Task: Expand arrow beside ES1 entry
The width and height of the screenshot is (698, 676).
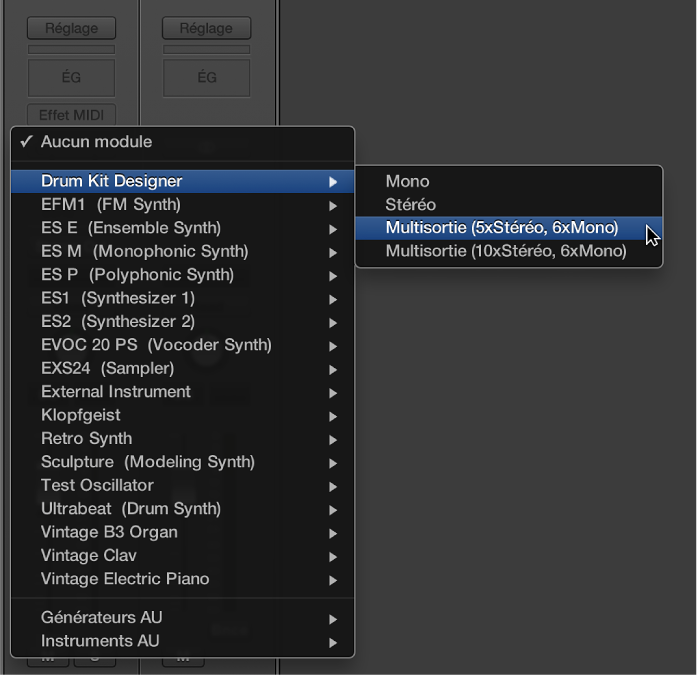Action: coord(333,300)
